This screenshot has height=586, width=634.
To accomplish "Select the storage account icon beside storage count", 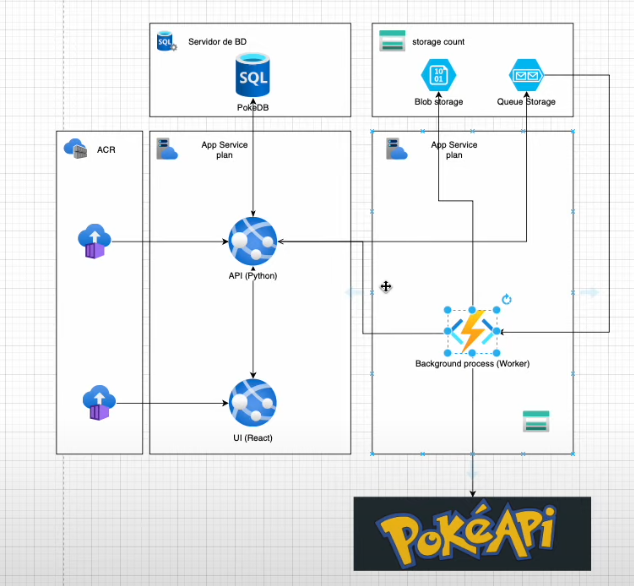I will [x=392, y=42].
